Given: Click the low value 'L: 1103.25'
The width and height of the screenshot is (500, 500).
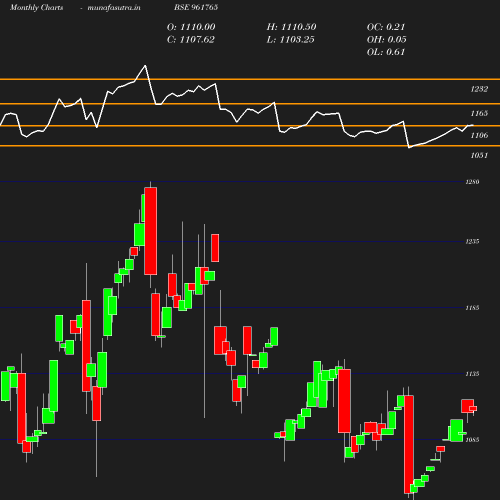Looking at the screenshot, I should tap(290, 40).
